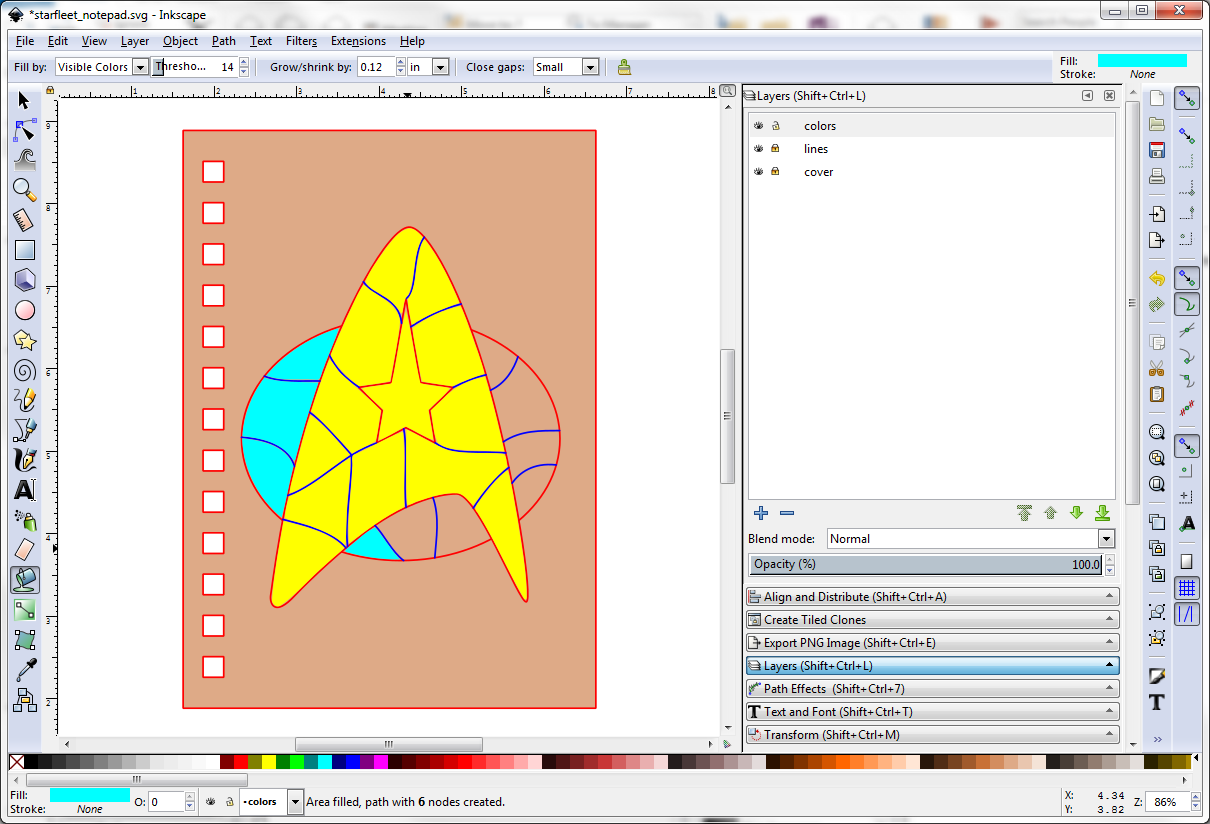Image resolution: width=1210 pixels, height=824 pixels.
Task: Select the 3D Box tool
Action: pos(24,280)
